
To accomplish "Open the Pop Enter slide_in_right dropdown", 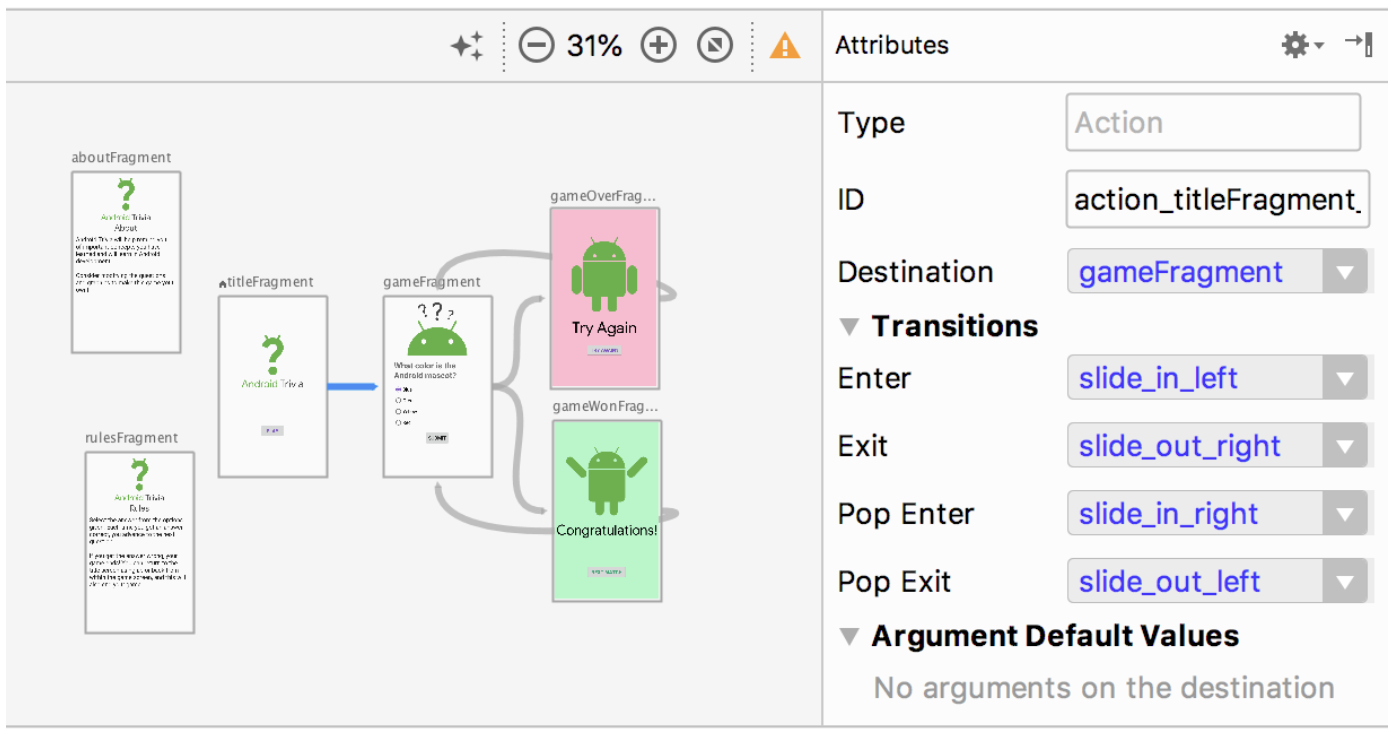I will [1343, 514].
